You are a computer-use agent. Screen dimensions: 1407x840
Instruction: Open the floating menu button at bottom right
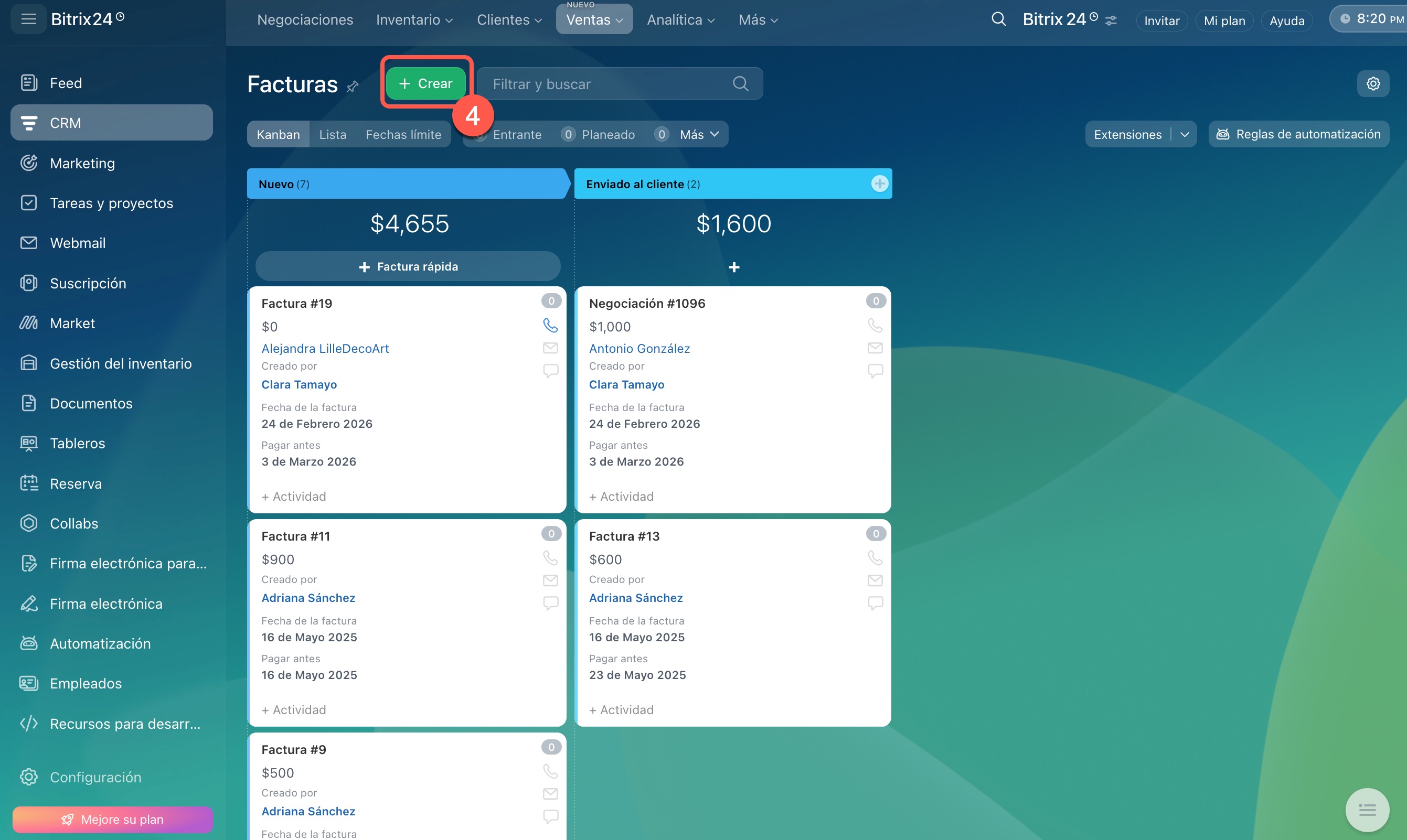pos(1367,810)
